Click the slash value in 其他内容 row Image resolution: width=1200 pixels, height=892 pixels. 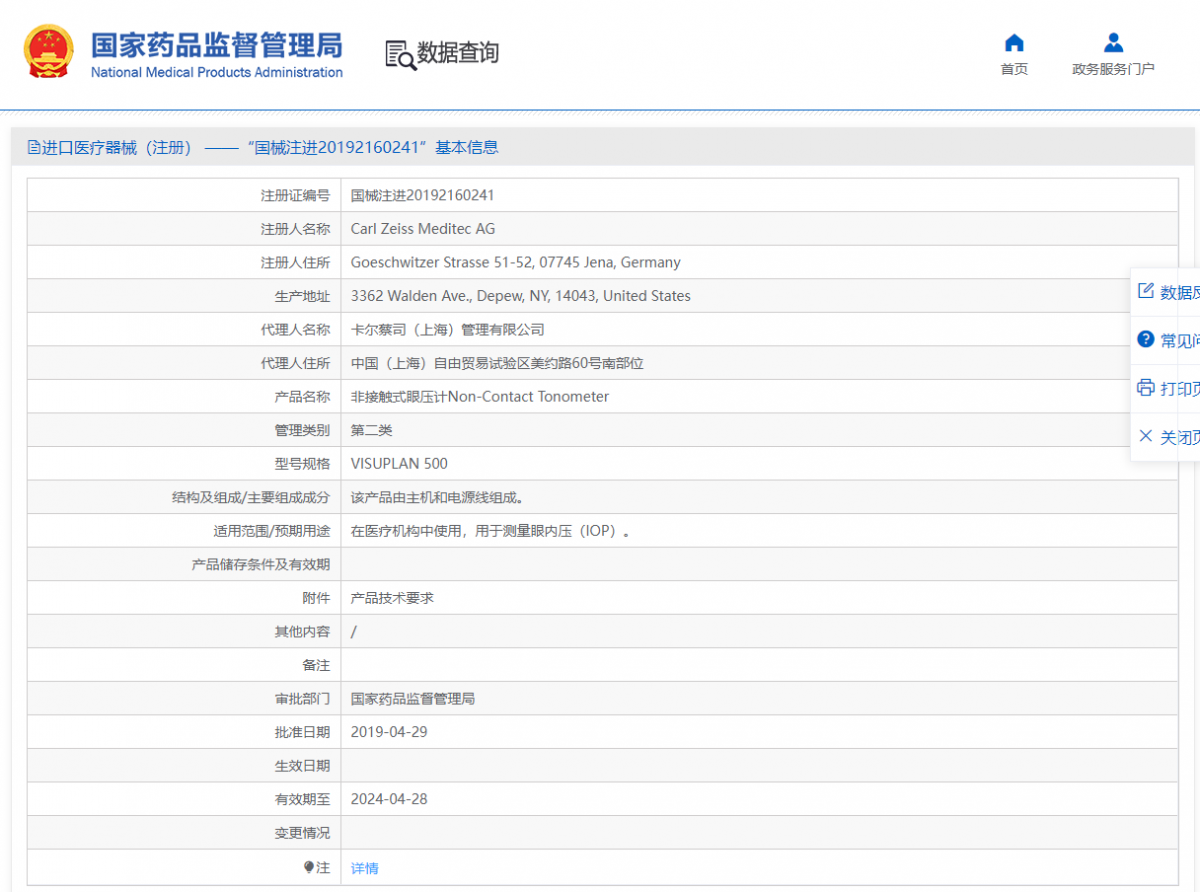coord(354,632)
